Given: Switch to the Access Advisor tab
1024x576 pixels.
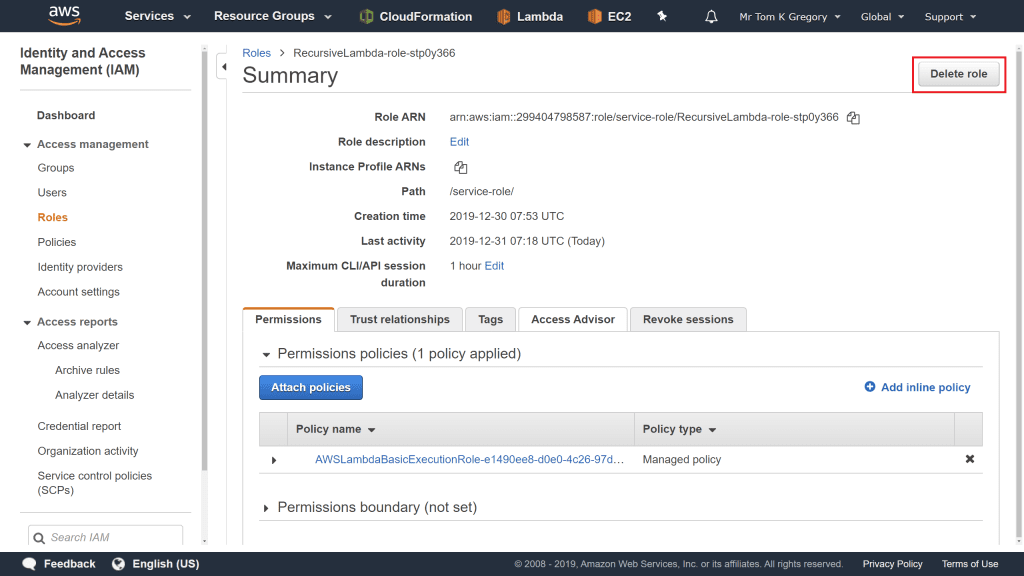Looking at the screenshot, I should click(572, 319).
